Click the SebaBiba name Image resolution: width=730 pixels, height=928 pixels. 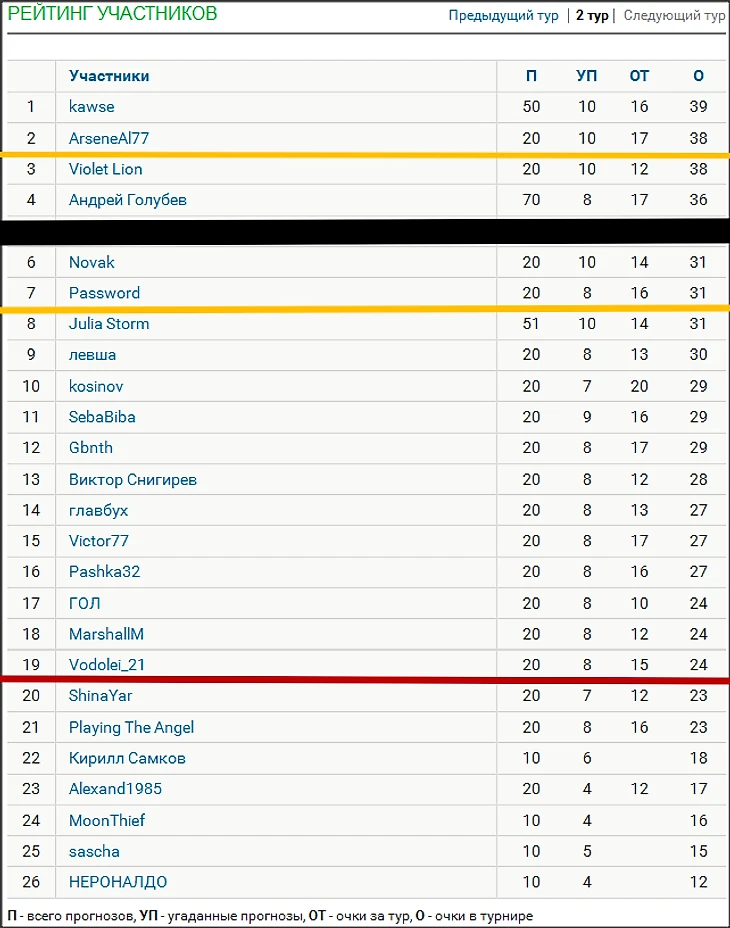[102, 417]
